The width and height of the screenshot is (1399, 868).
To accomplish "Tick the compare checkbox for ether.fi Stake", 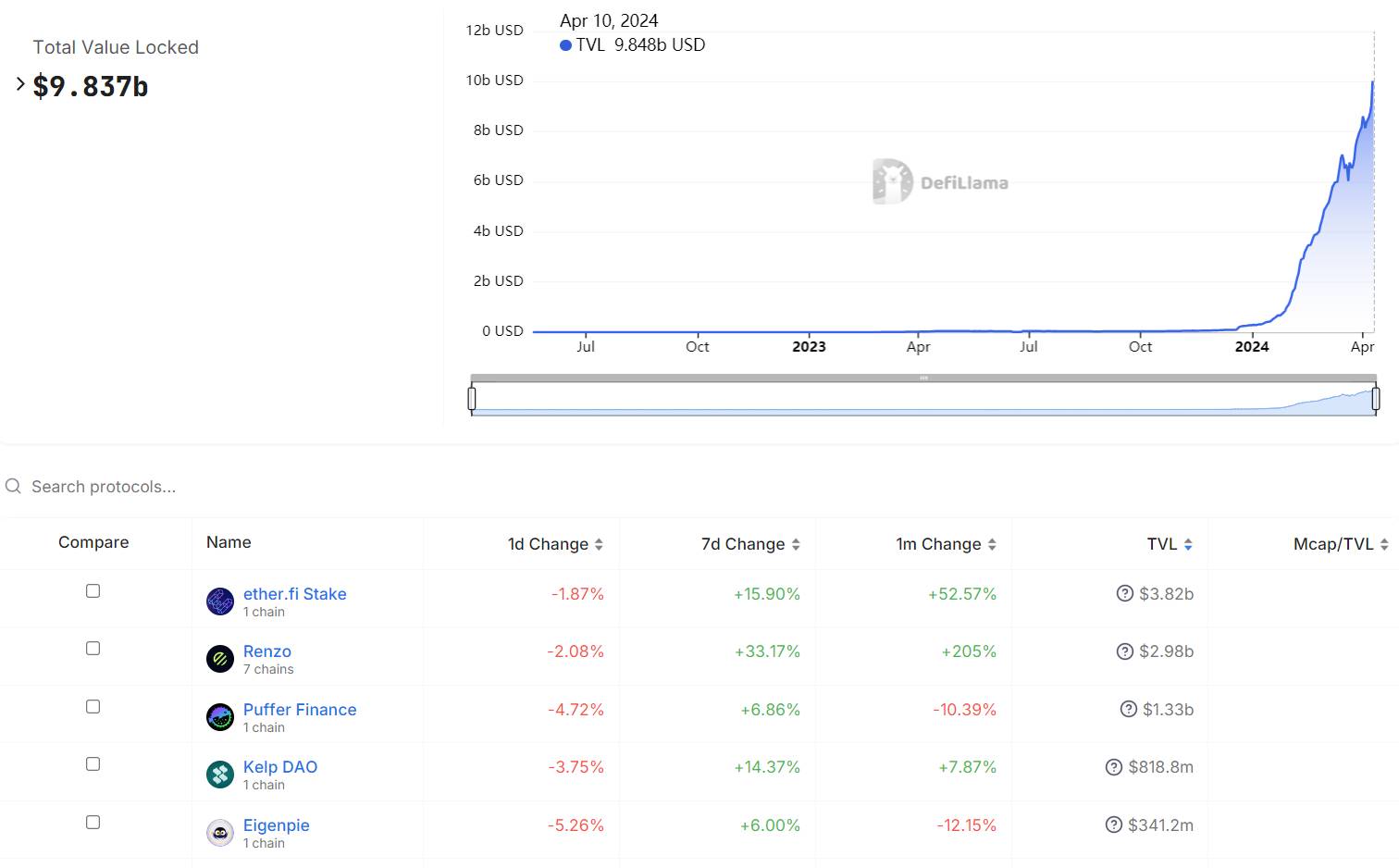I will point(93,590).
